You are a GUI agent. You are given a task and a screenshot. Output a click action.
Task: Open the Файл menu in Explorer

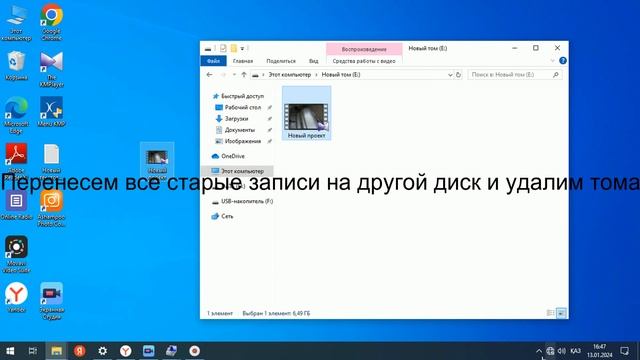[x=213, y=61]
